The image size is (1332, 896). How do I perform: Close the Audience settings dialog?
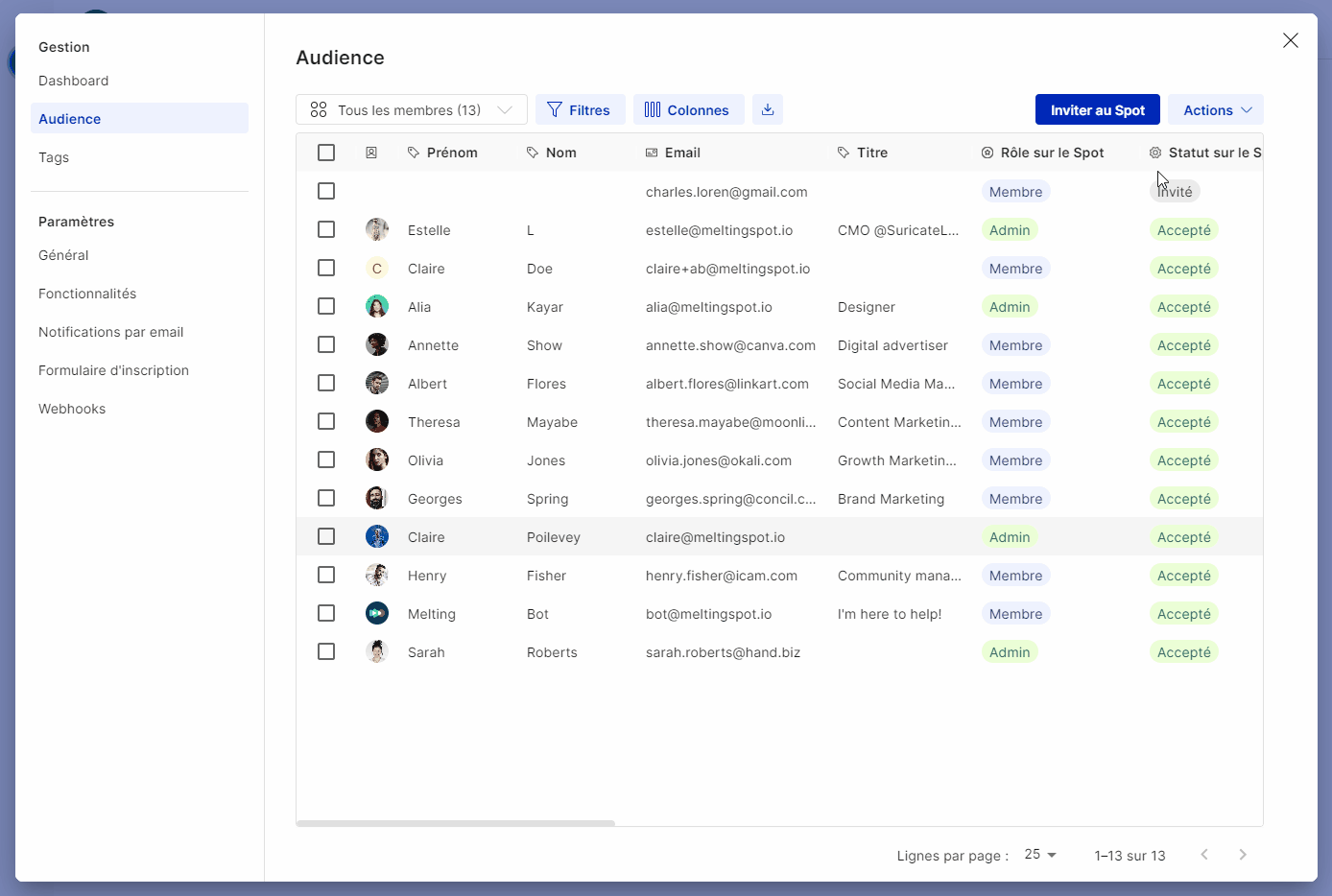[x=1290, y=40]
